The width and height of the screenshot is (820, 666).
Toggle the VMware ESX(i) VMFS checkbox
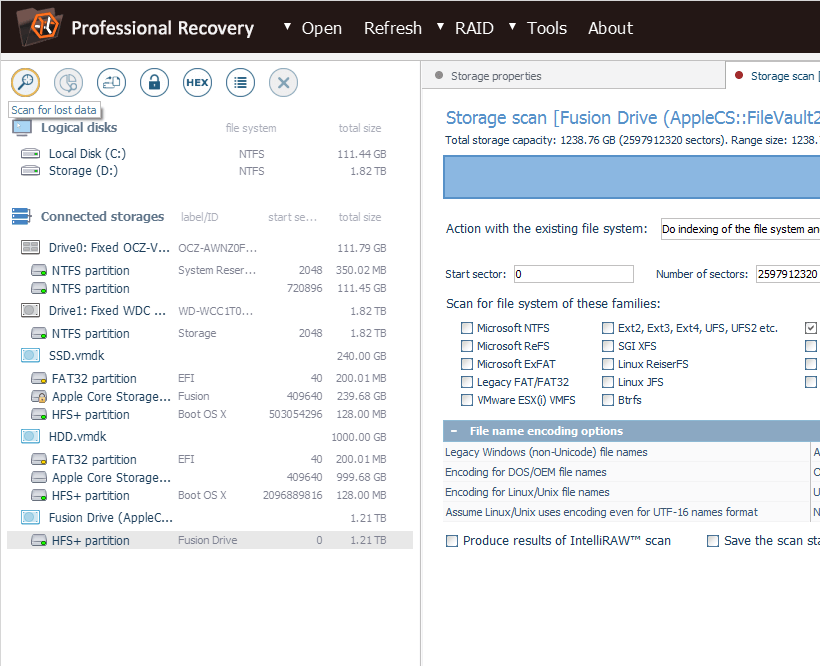[x=466, y=400]
